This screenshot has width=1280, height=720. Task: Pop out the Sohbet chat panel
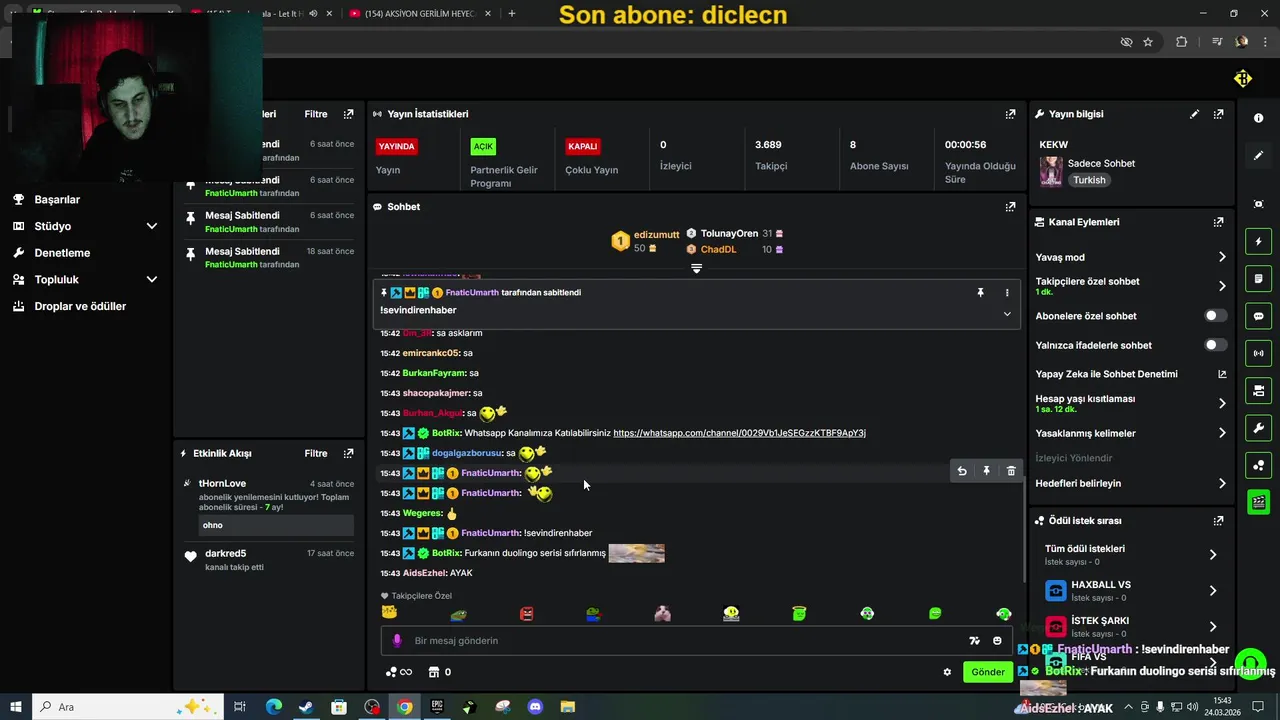(1010, 207)
